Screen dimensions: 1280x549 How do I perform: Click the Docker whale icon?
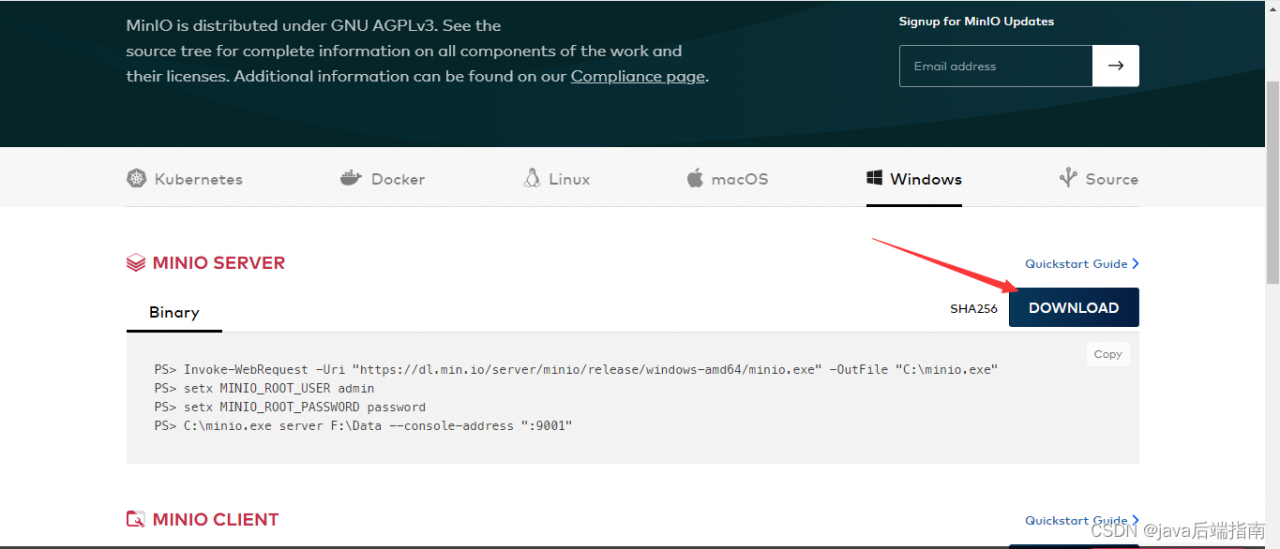coord(350,178)
